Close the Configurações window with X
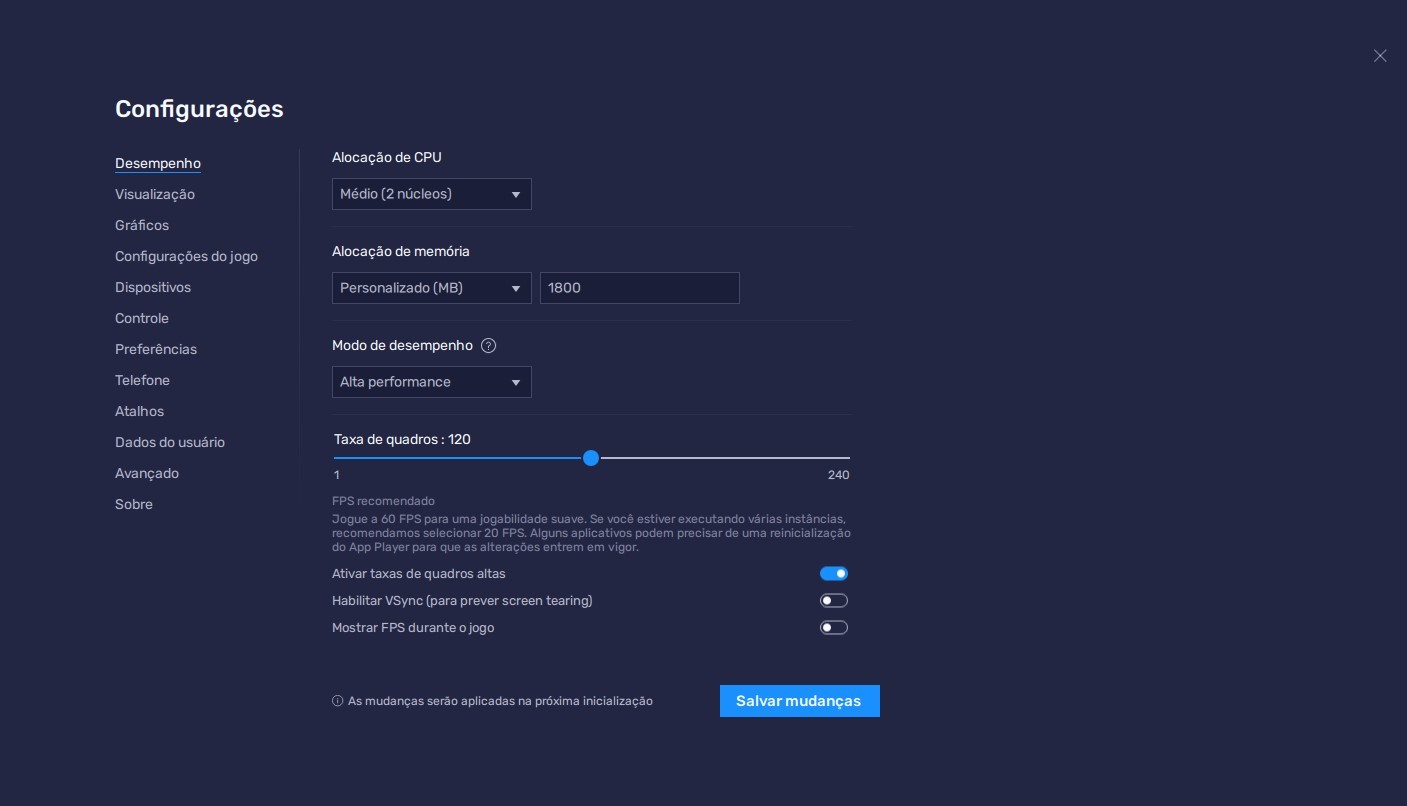 (x=1380, y=56)
